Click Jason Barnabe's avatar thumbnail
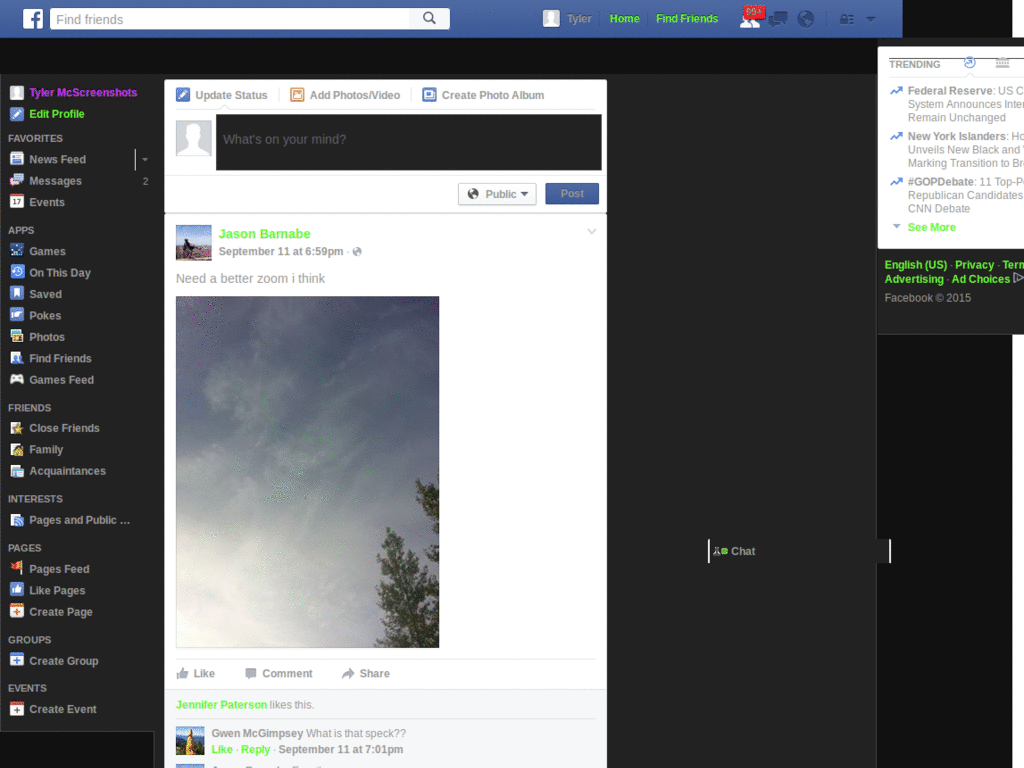Image resolution: width=1024 pixels, height=768 pixels. coord(194,242)
